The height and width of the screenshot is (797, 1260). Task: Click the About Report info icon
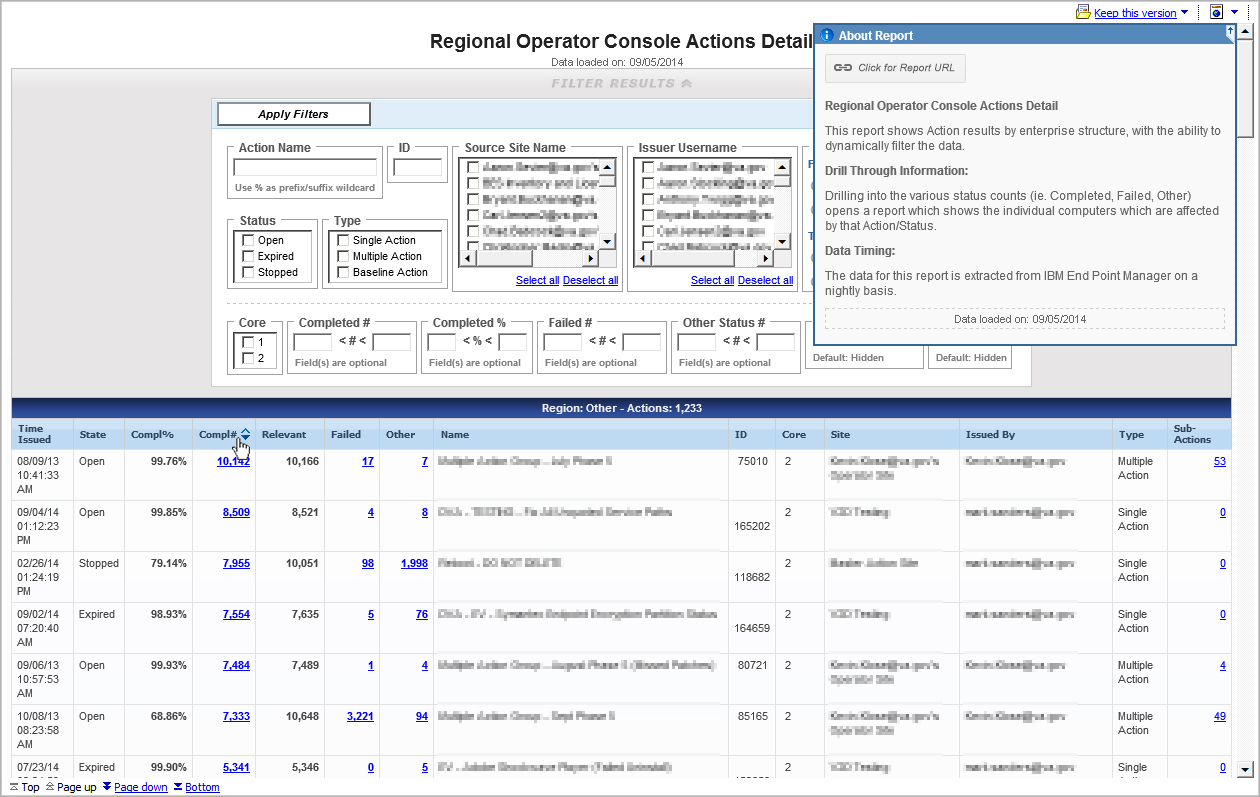pyautogui.click(x=827, y=35)
